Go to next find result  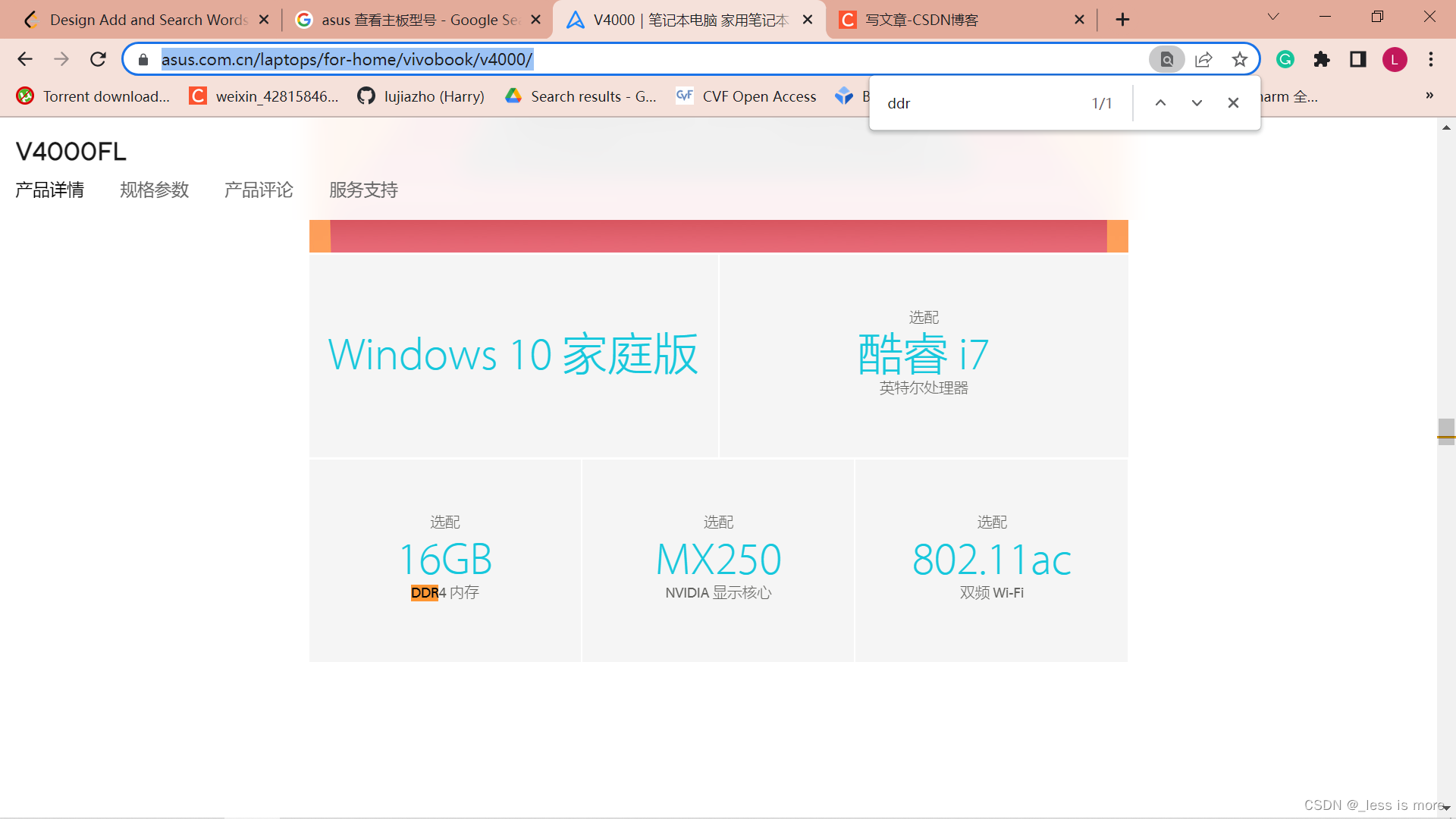coord(1197,103)
